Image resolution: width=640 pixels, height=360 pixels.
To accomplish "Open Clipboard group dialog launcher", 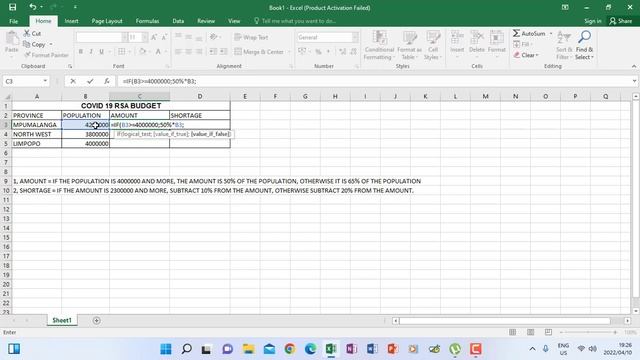I will 70,66.
